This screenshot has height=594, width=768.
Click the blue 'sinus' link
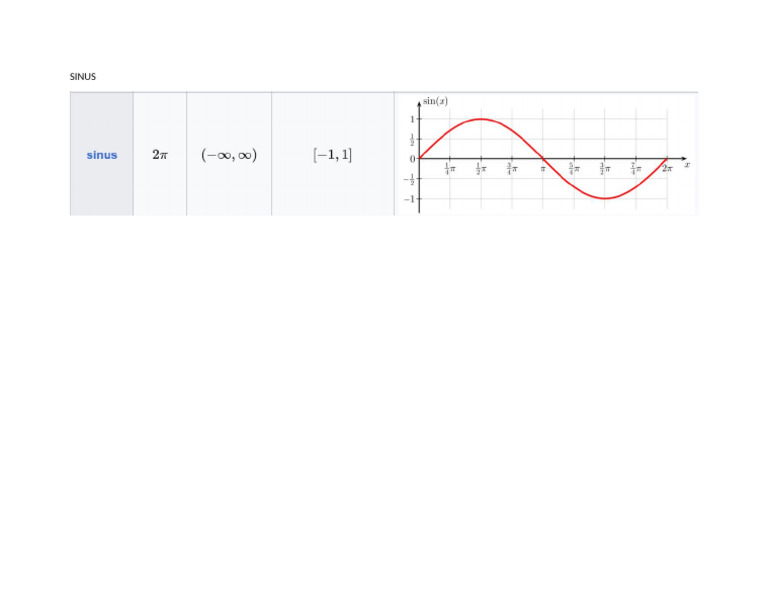click(x=102, y=155)
